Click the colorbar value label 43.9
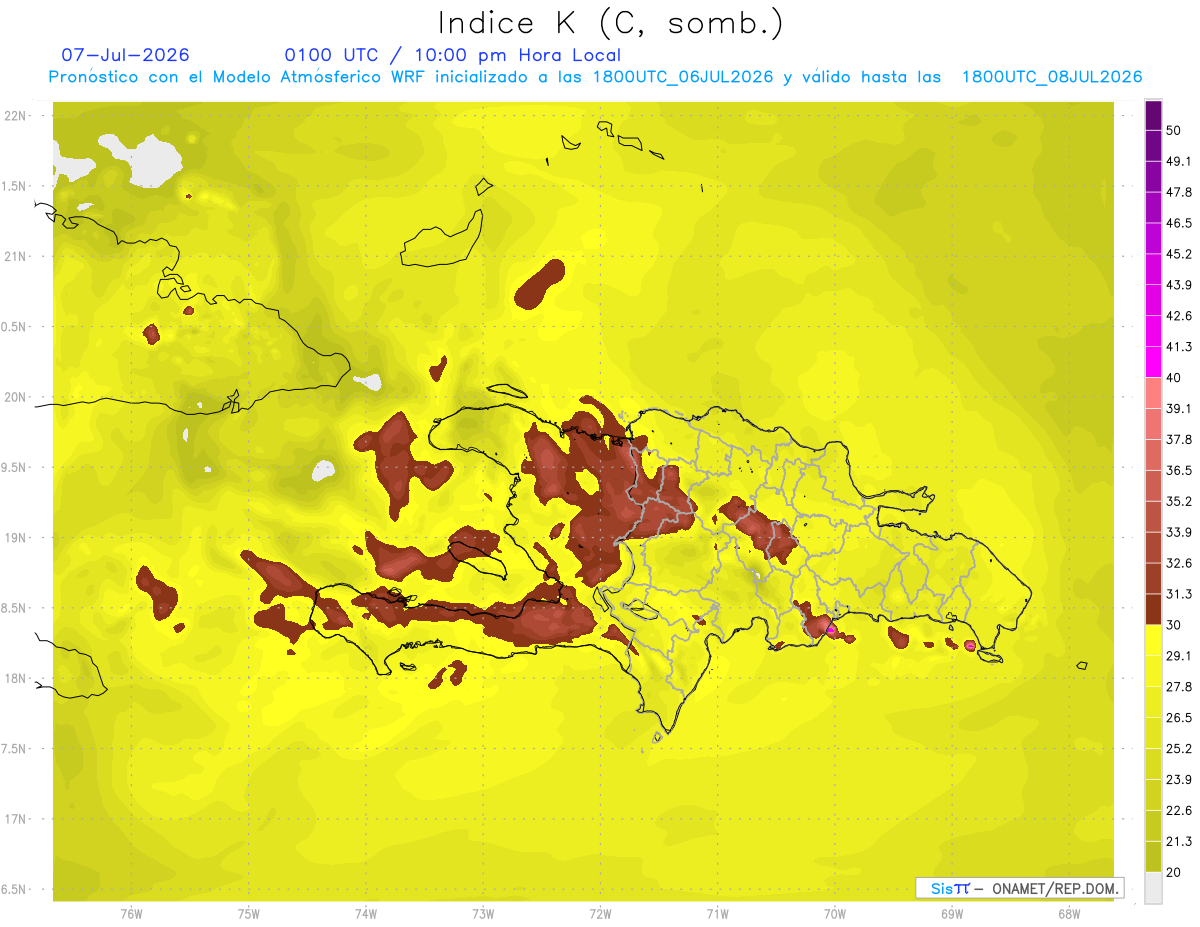 point(1180,285)
